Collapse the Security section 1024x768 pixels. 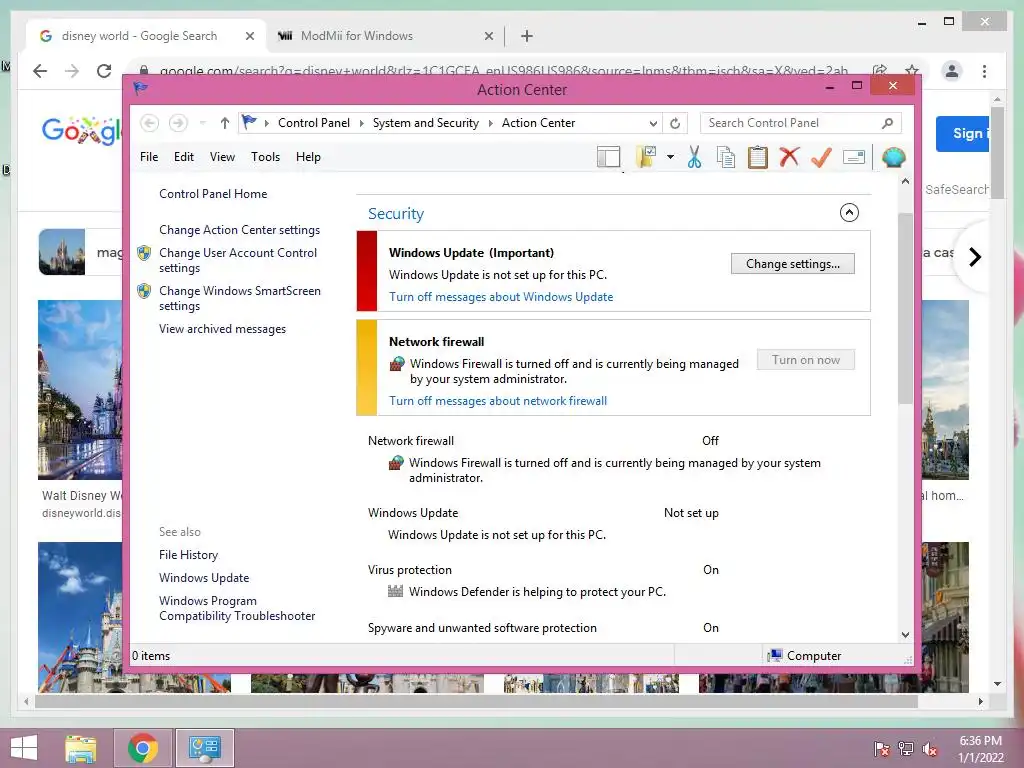pyautogui.click(x=849, y=212)
